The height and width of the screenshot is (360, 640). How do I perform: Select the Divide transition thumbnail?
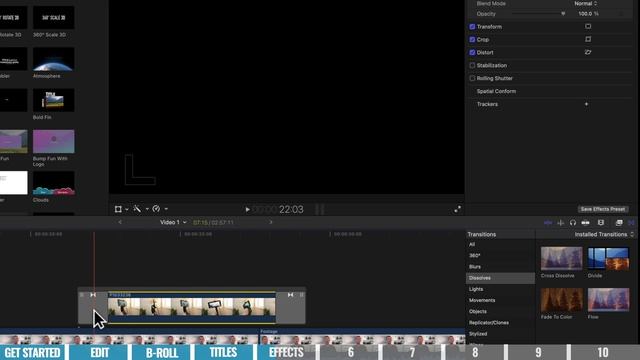[608, 258]
